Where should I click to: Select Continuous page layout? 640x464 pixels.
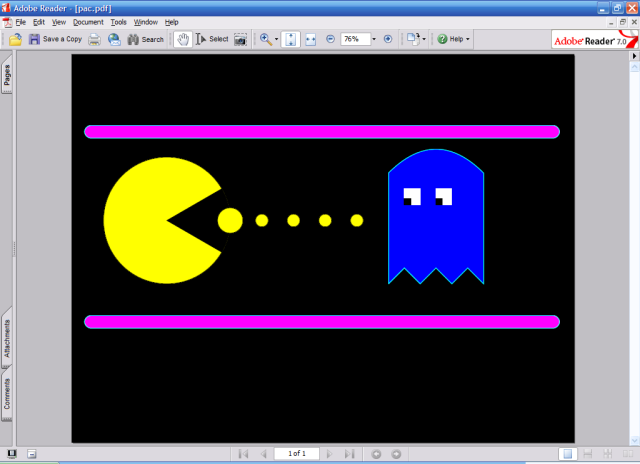(588, 454)
